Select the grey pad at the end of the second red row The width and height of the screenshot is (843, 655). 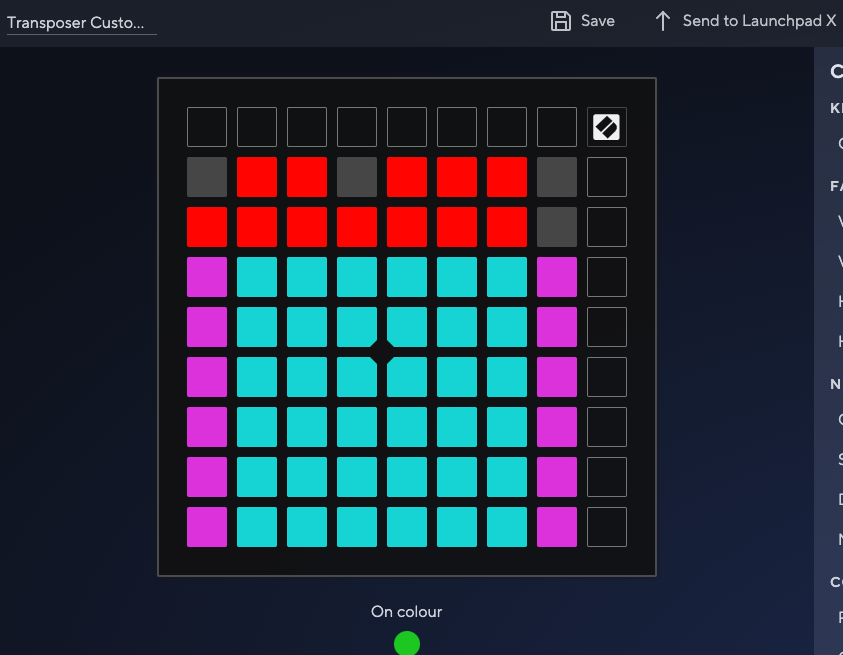click(x=557, y=227)
